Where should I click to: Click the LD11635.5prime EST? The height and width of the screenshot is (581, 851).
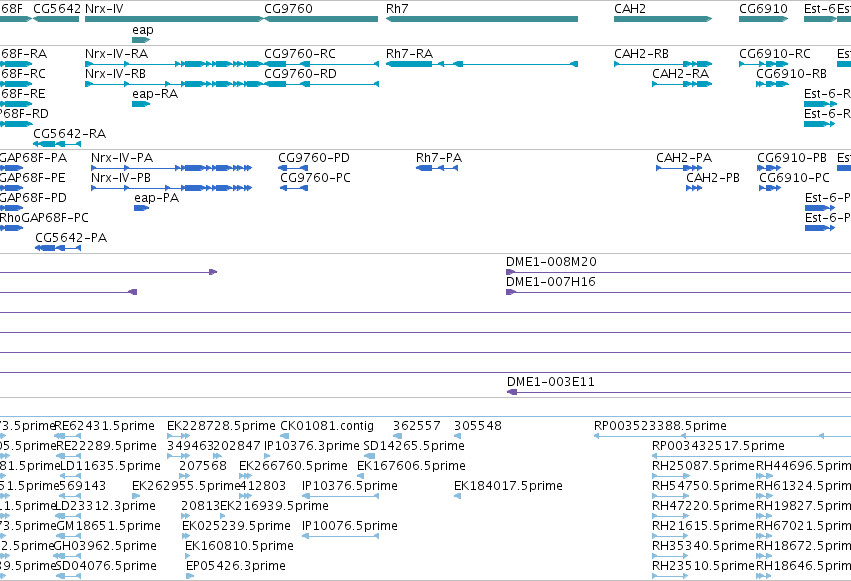[70, 476]
